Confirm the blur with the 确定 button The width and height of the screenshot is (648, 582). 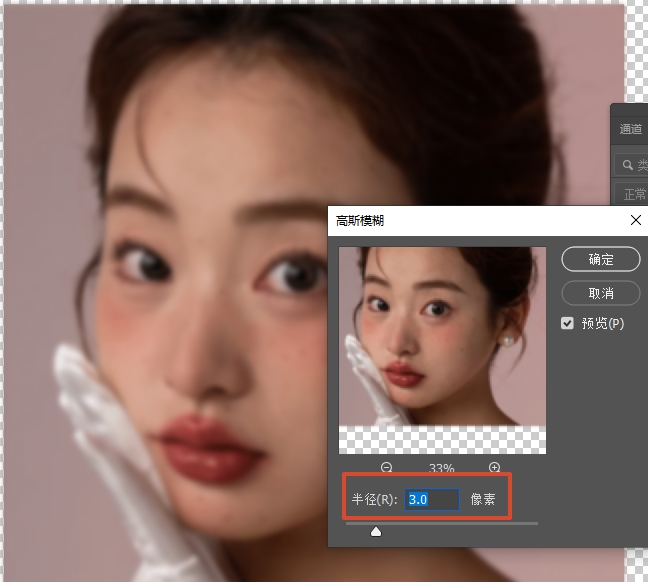(601, 259)
